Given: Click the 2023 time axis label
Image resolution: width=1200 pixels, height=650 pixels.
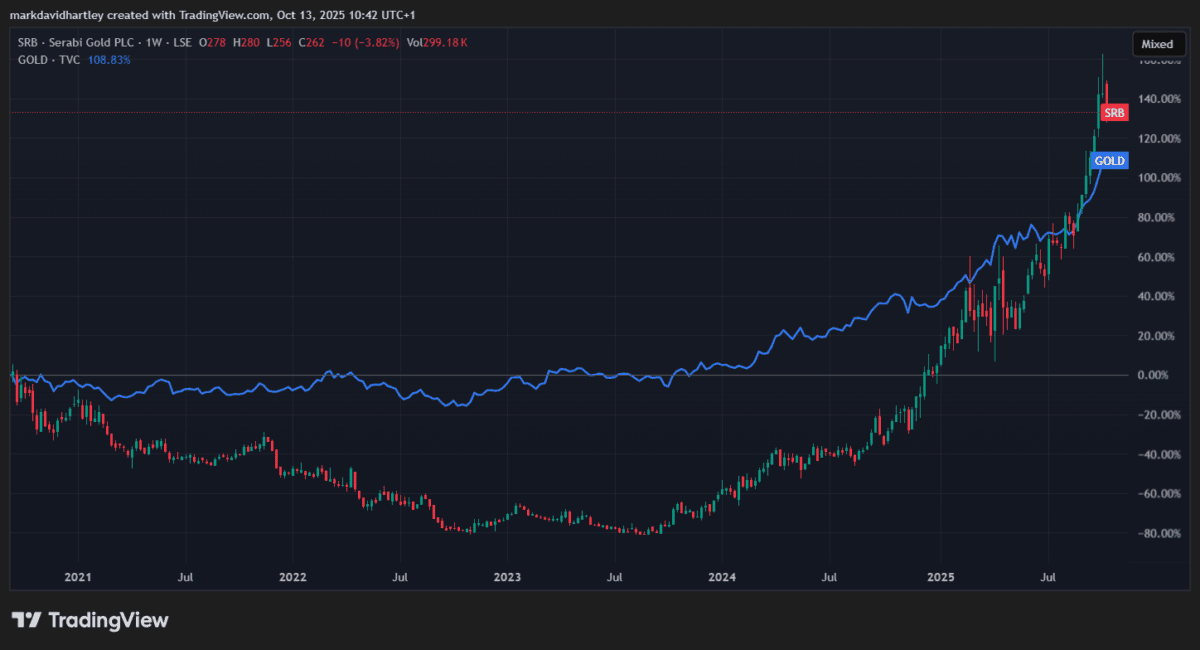Looking at the screenshot, I should coord(508,577).
